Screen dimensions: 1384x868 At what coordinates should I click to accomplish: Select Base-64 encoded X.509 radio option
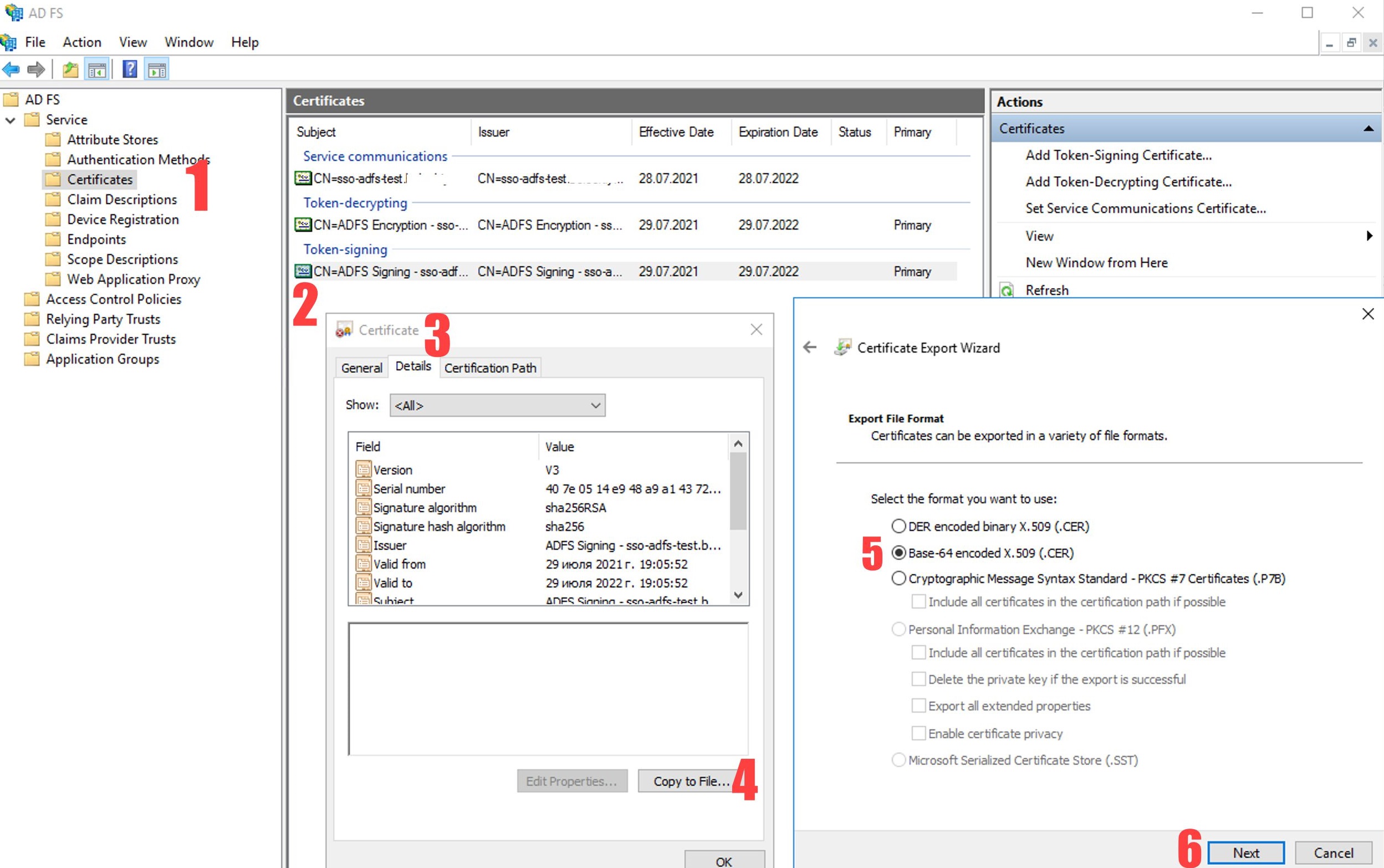[898, 553]
